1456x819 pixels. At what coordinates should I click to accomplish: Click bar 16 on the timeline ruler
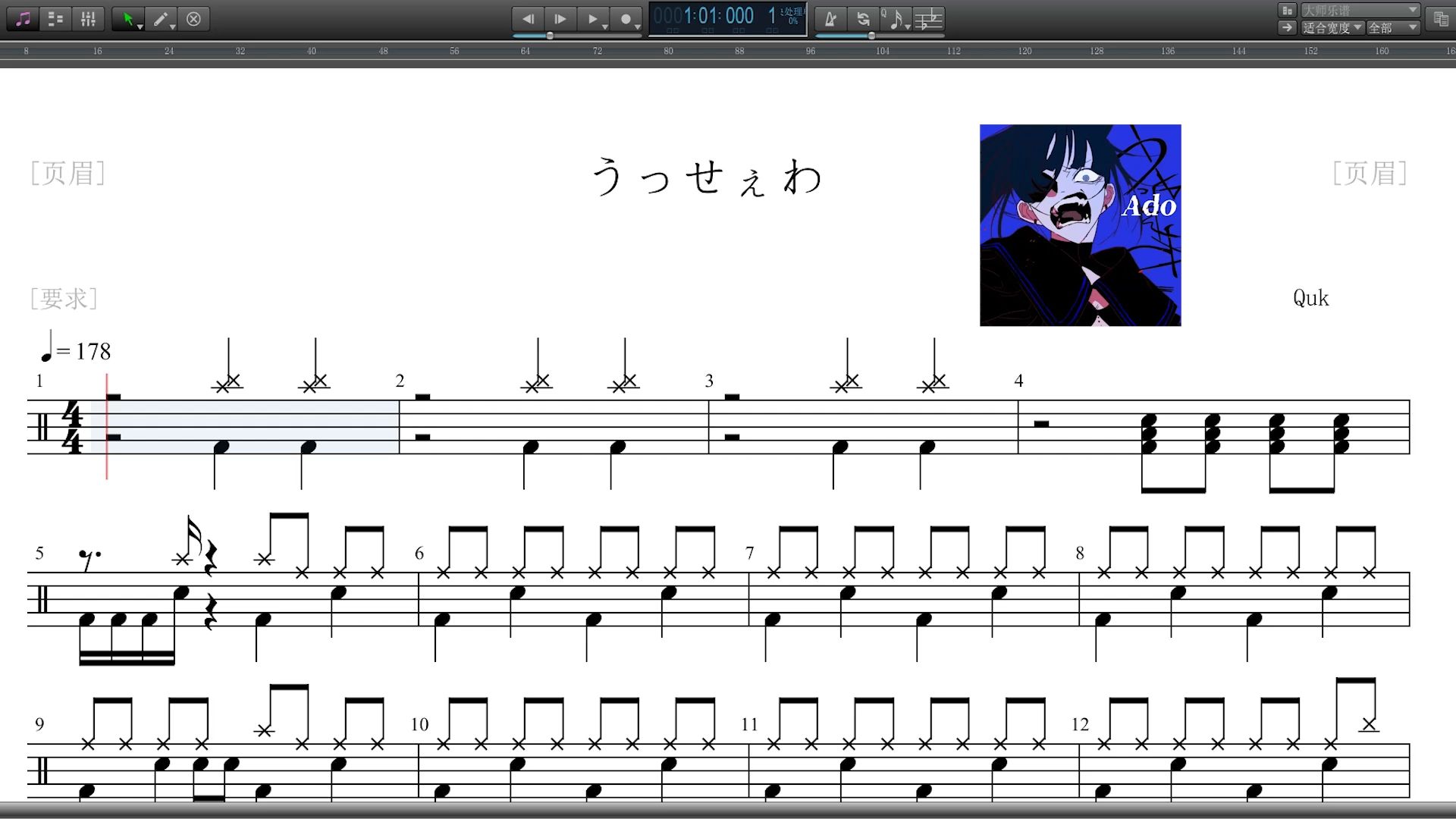pyautogui.click(x=97, y=51)
